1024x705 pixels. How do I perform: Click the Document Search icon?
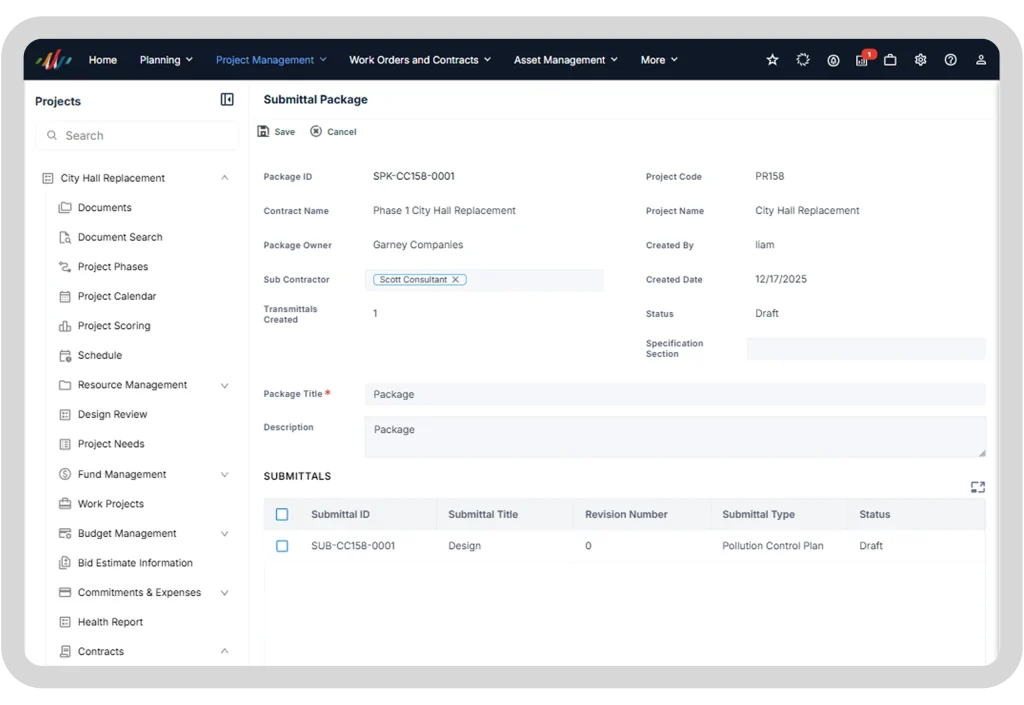tap(65, 237)
